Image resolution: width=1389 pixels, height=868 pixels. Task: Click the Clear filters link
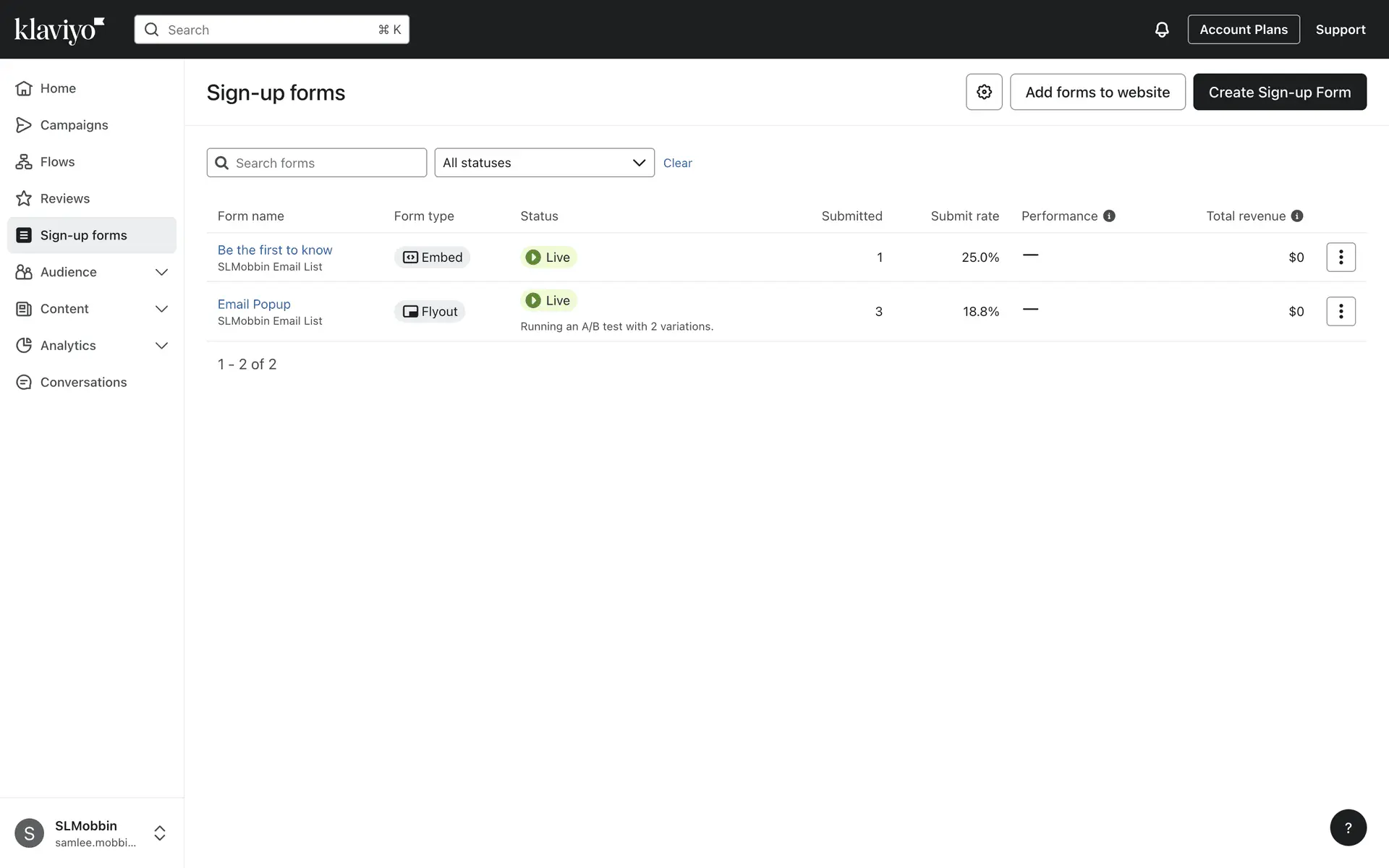click(677, 163)
